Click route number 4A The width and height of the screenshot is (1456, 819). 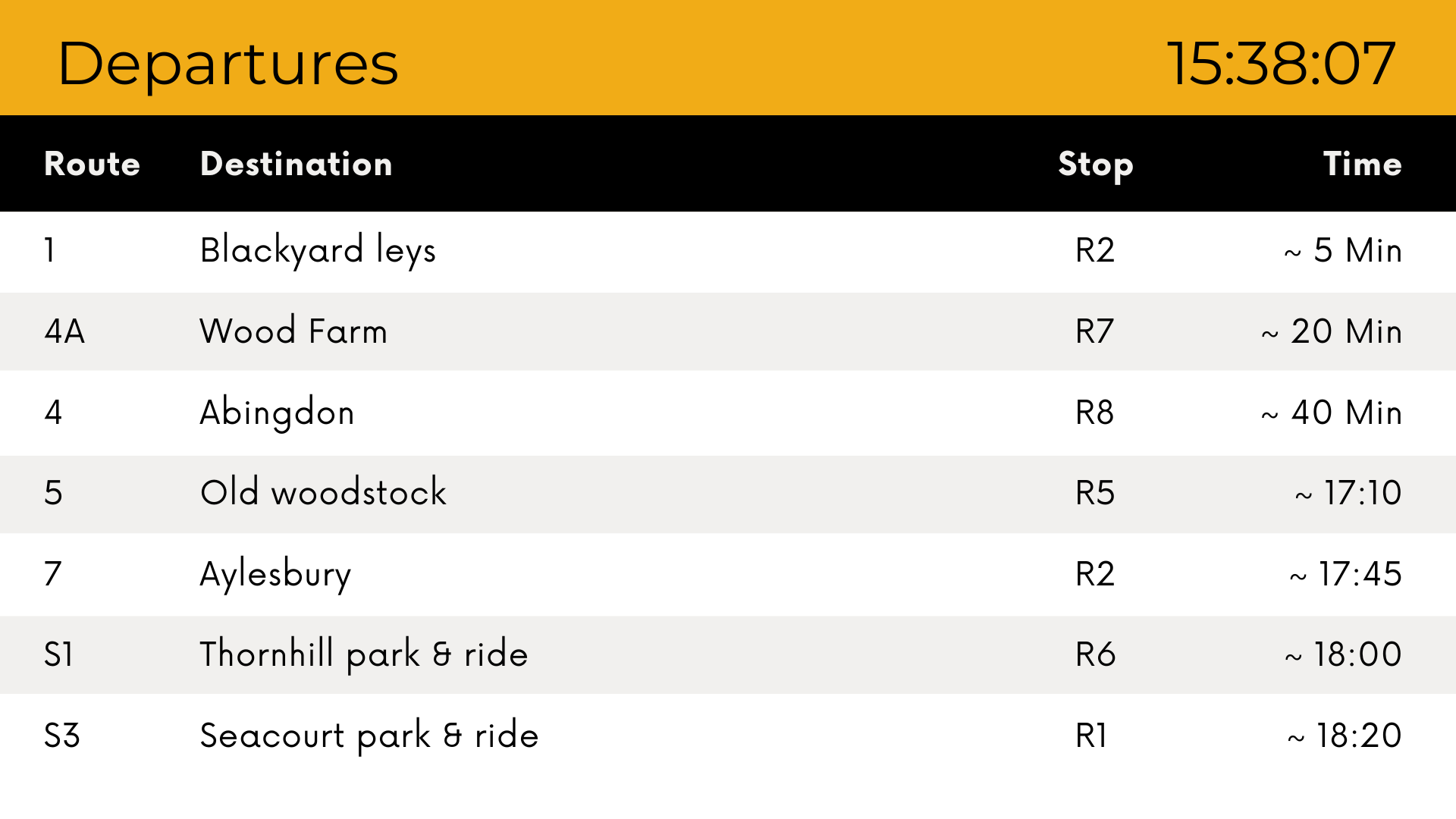pos(64,331)
